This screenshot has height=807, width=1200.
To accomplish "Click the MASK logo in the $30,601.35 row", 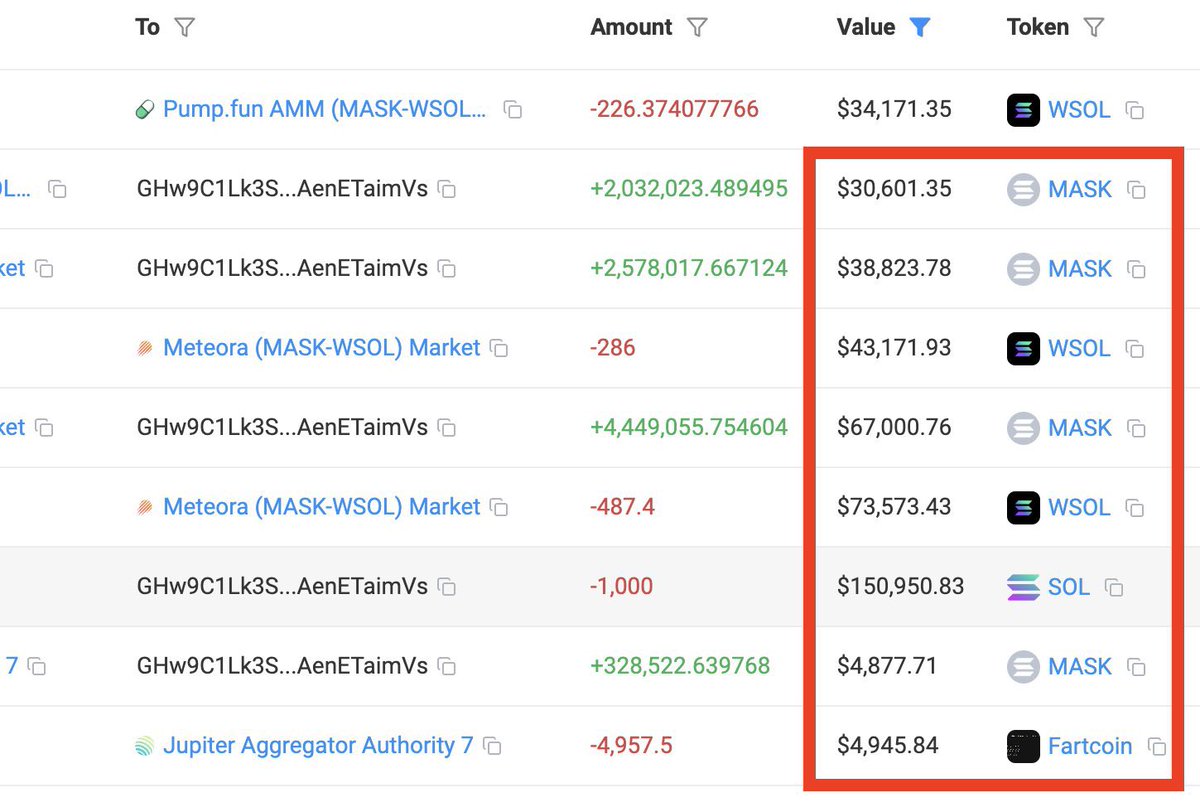I will (1023, 189).
